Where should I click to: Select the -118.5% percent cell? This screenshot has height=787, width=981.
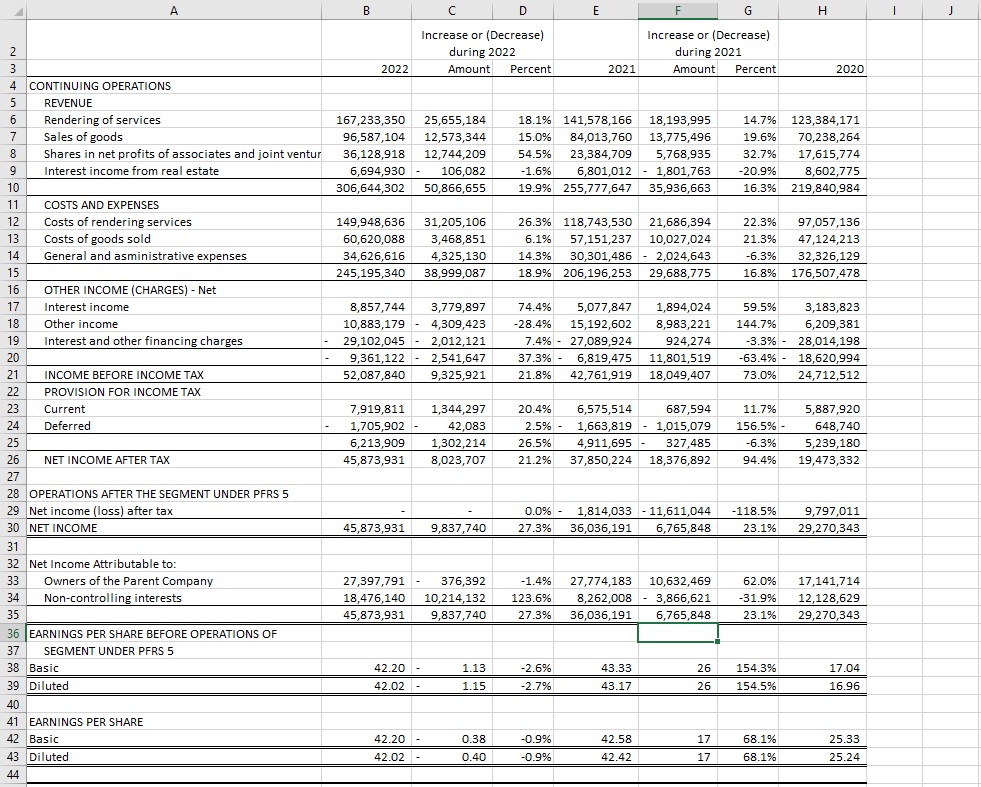tap(748, 511)
